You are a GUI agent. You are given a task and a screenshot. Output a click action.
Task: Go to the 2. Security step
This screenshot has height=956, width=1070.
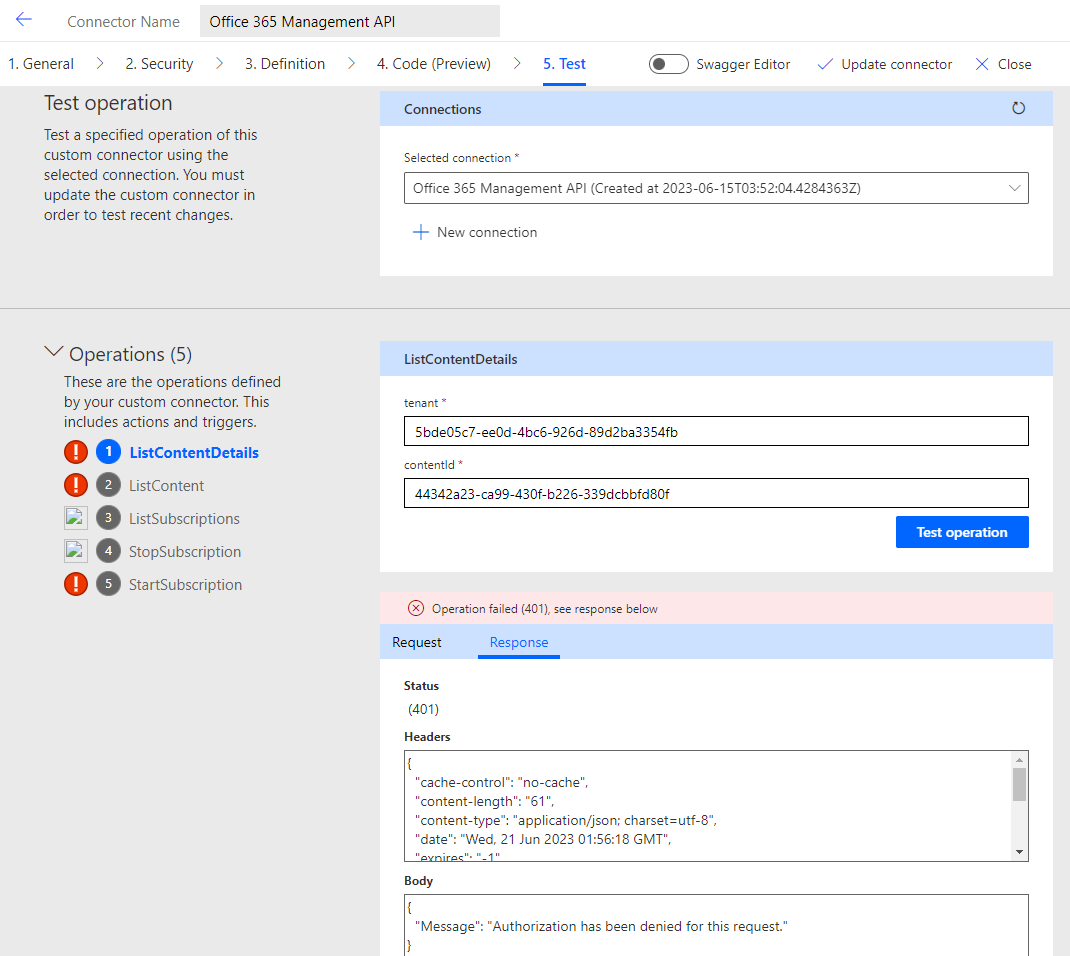(x=158, y=63)
